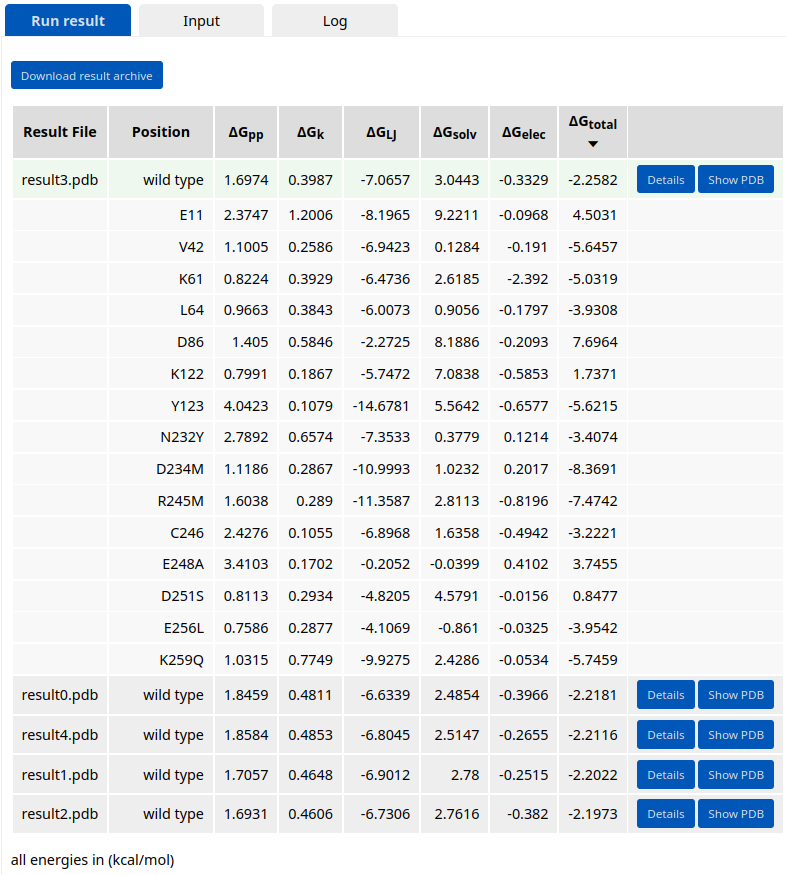
Task: Open Details for result3.pdb
Action: pyautogui.click(x=665, y=180)
